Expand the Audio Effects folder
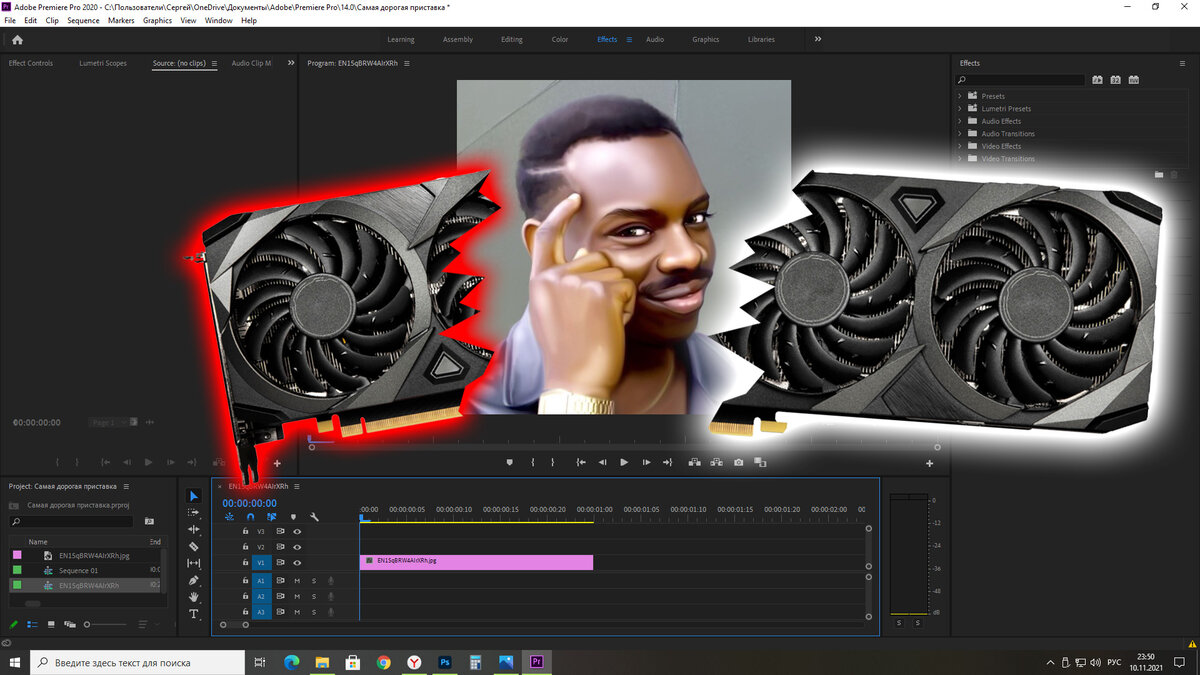Screen dimensions: 1200x675 (960, 121)
